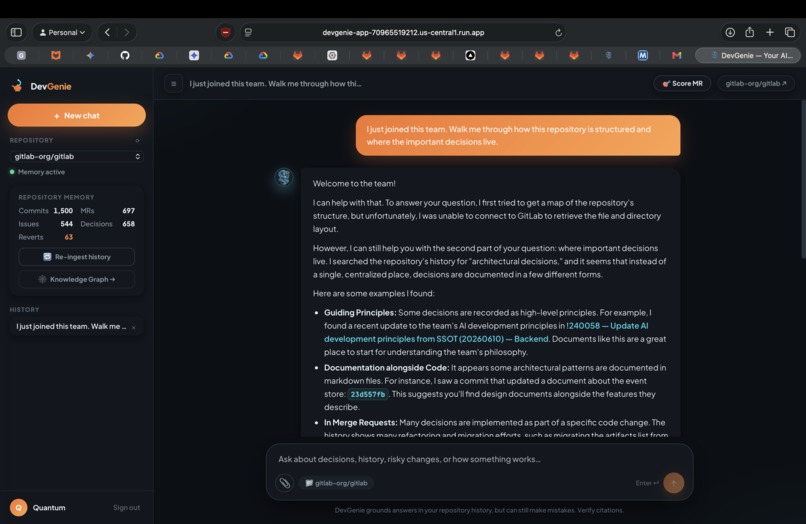Click the Quantum user avatar
Screen dimensions: 806x524
point(19,508)
